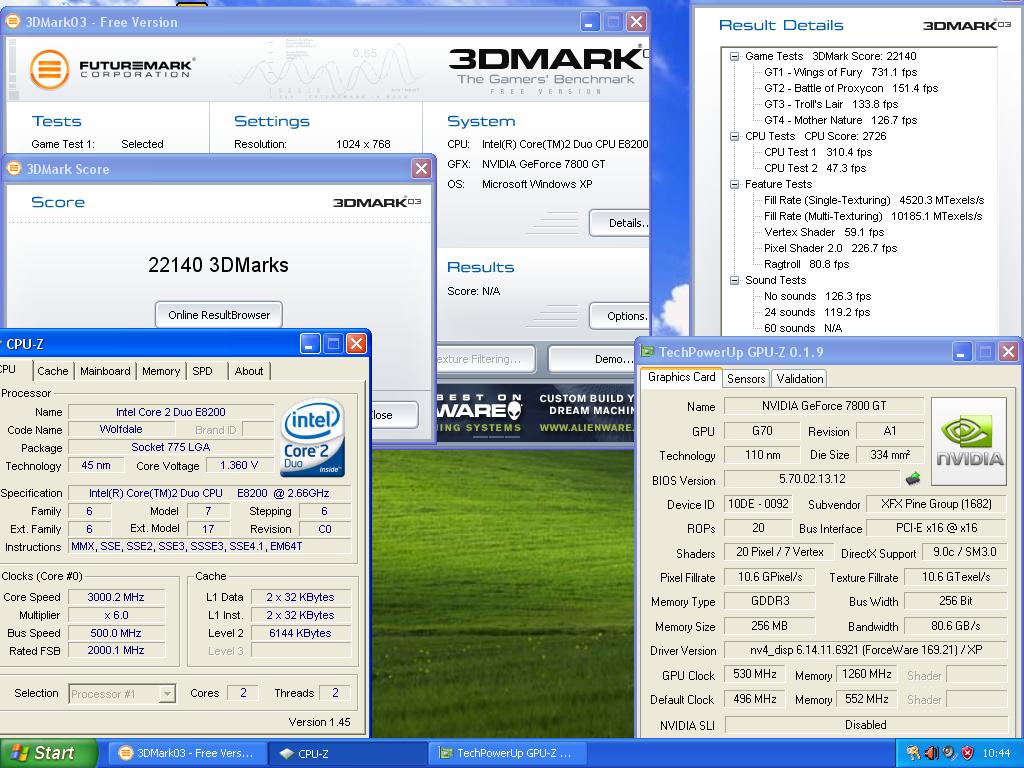Click the Alienware banner advertisement
This screenshot has width=1024, height=768.
click(x=536, y=414)
